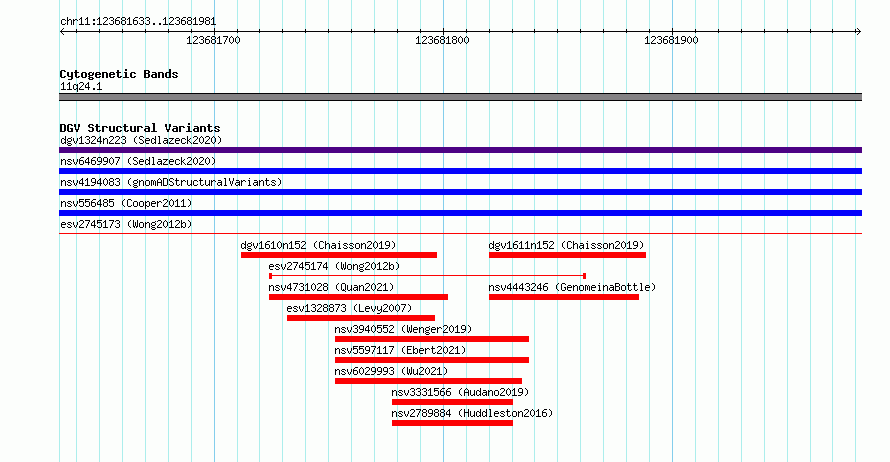Click the thin esv2745174 variant line
This screenshot has width=890, height=462.
coord(427,276)
